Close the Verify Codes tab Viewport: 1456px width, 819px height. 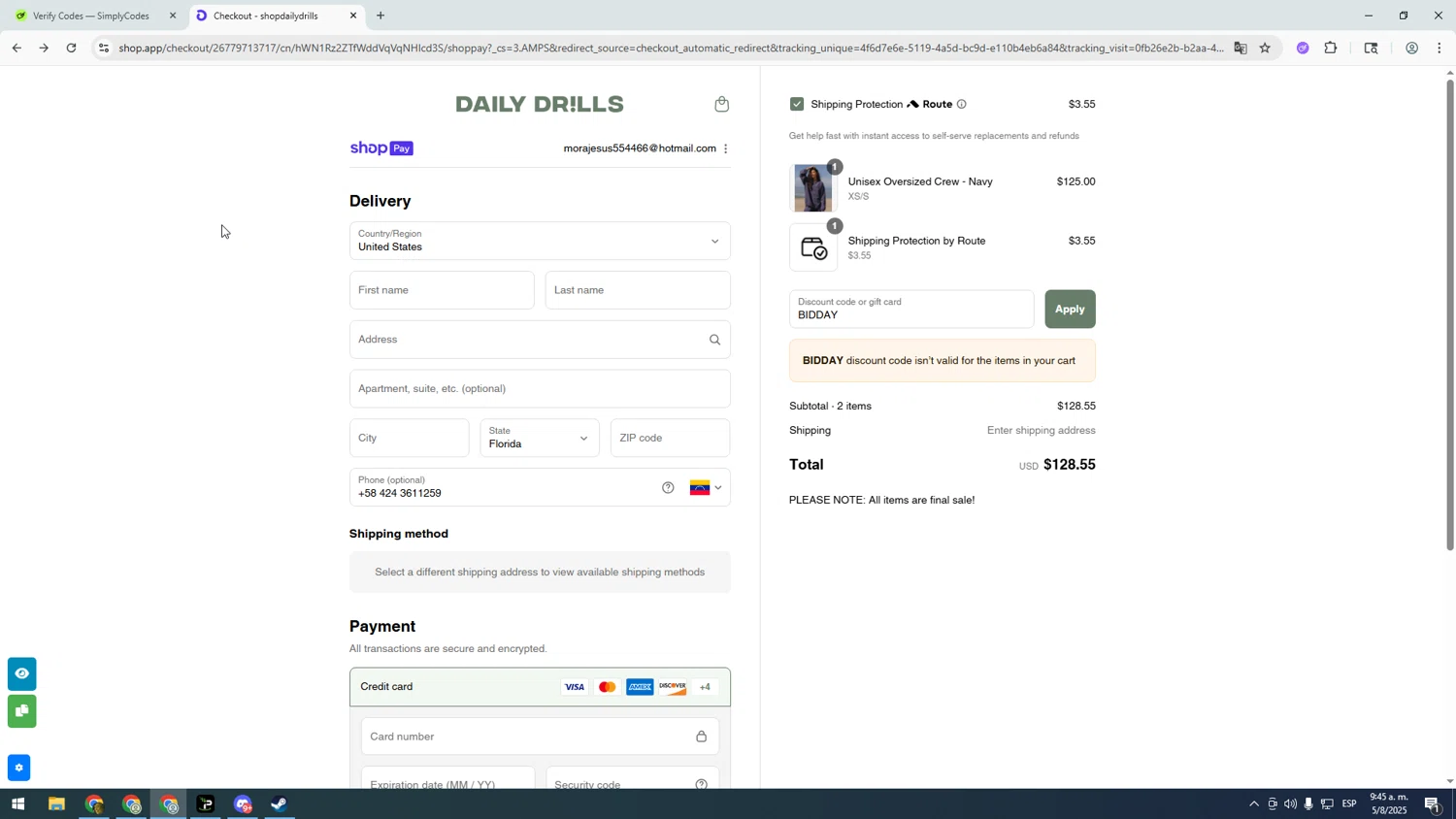173,16
